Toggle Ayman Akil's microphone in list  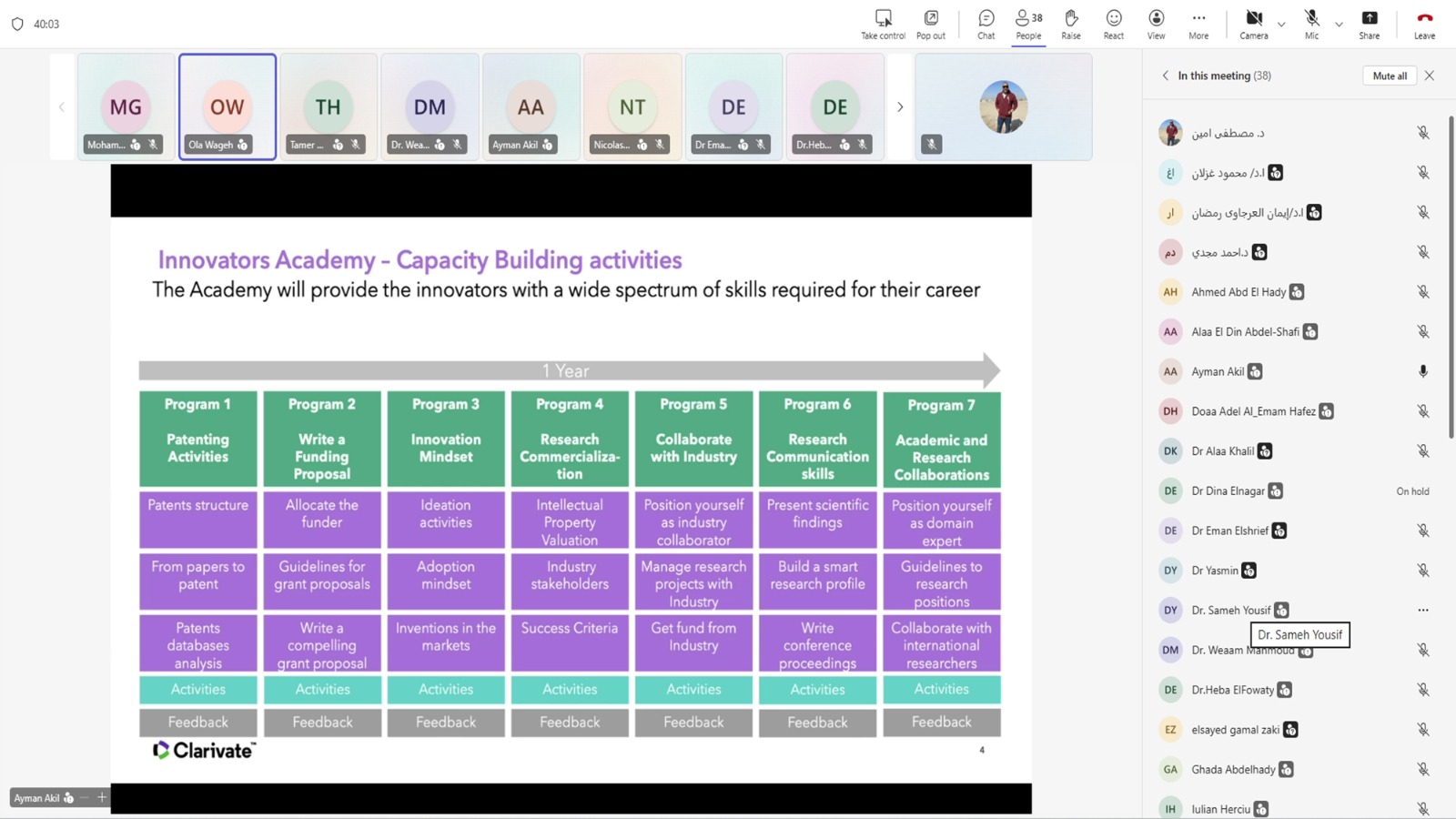1422,371
